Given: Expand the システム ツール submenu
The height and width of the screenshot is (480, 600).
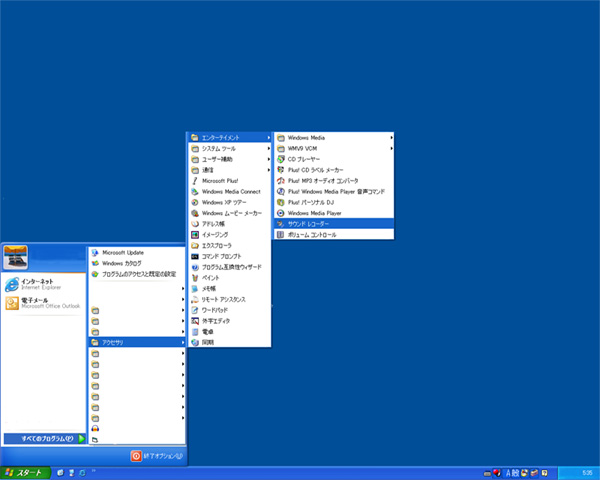Looking at the screenshot, I should click(x=230, y=148).
